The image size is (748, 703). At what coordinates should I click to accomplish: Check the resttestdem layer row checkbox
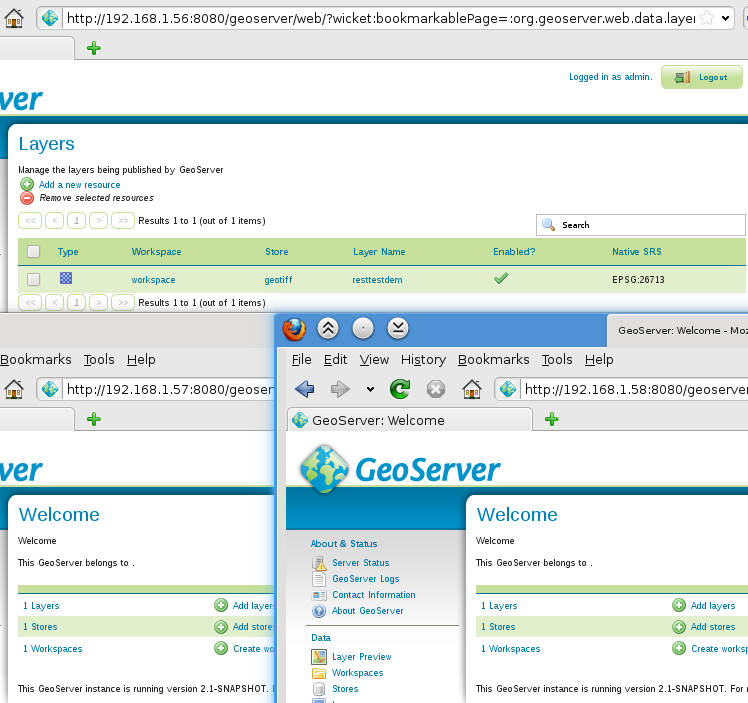(33, 279)
